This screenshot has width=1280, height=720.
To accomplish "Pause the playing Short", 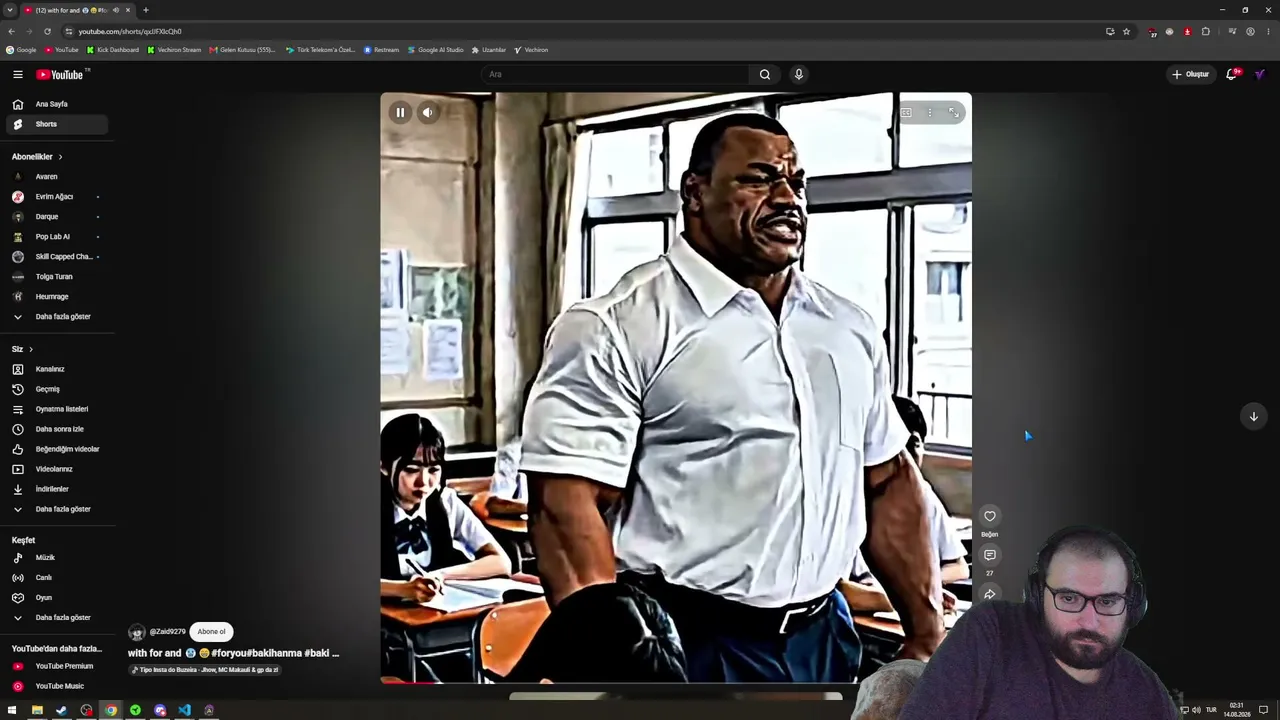I will click(400, 112).
